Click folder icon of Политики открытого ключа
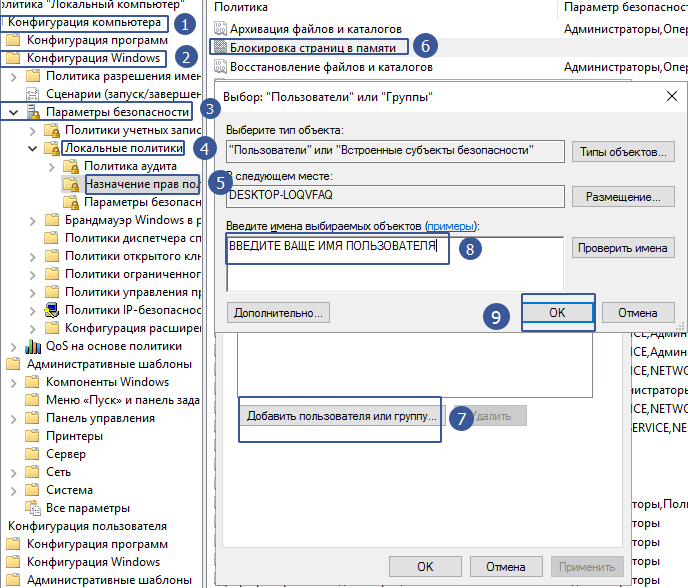688x588 pixels. (x=52, y=256)
